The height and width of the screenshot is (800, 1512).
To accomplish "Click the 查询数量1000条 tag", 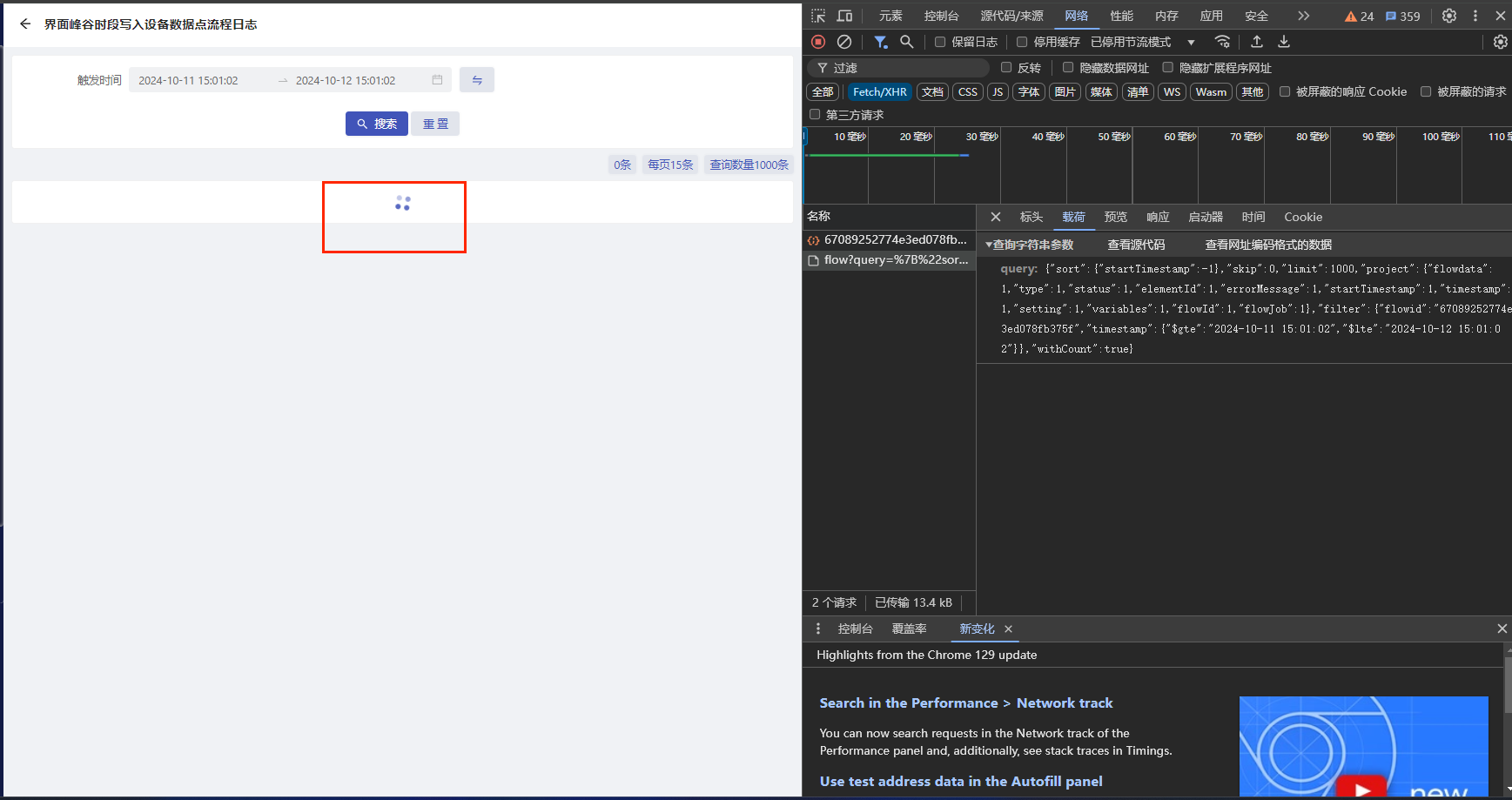I will pos(749,165).
